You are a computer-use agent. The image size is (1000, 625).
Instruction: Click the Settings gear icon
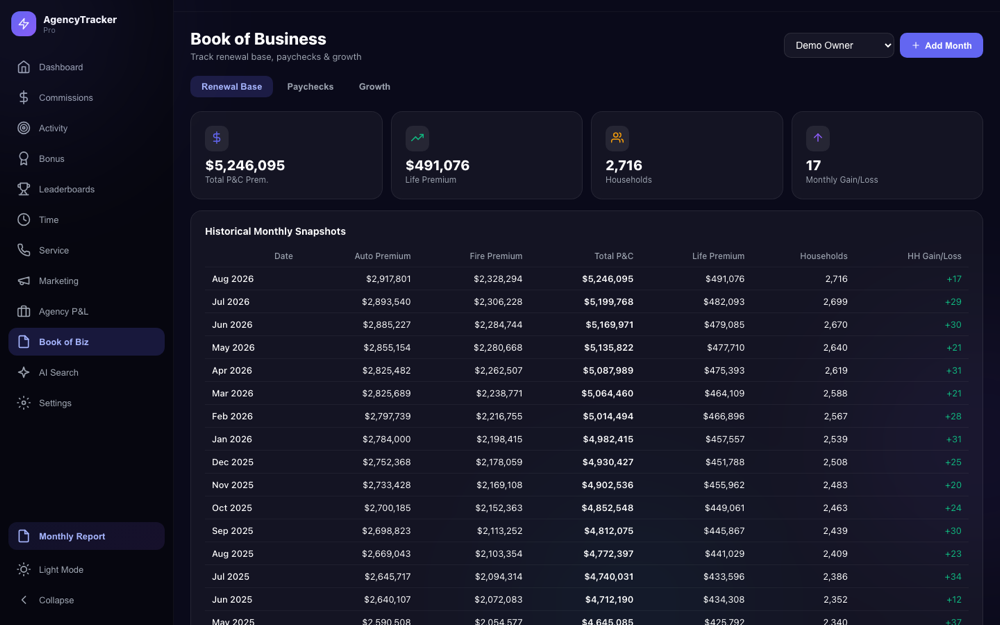(x=24, y=403)
